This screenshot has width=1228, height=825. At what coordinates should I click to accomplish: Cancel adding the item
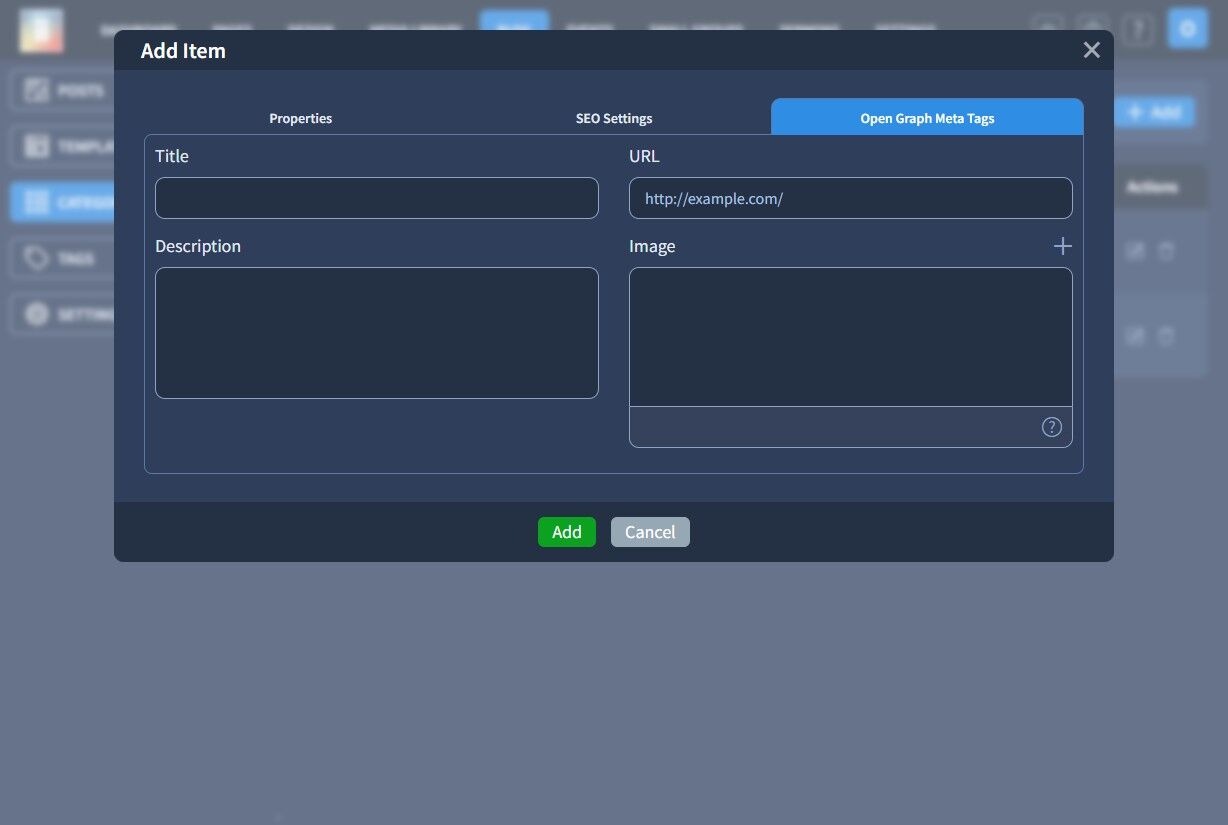(x=650, y=532)
